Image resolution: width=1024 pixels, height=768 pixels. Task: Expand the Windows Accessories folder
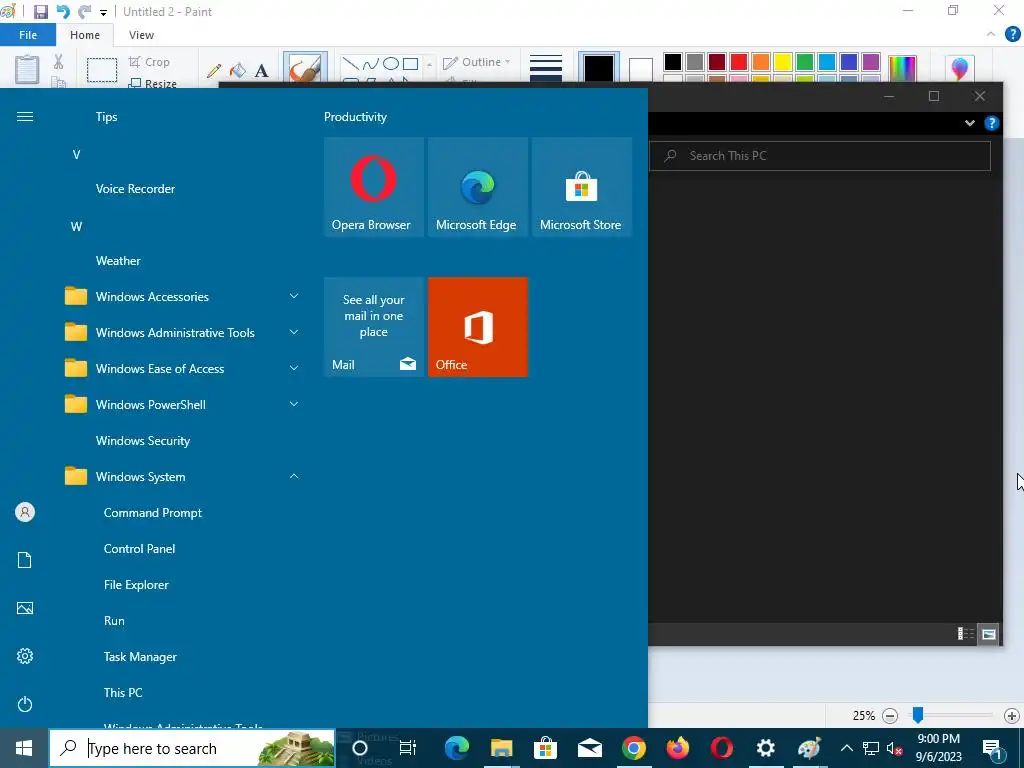pos(183,296)
